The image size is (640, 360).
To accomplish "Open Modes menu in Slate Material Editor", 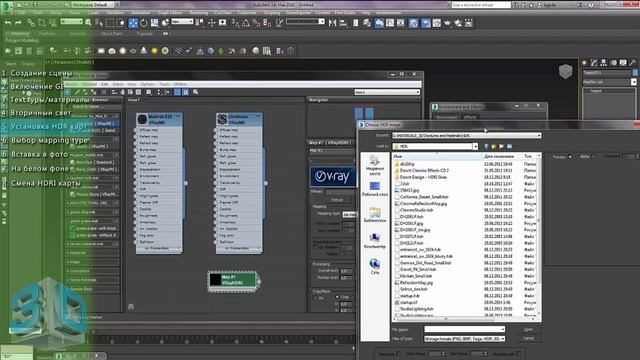I will (71, 84).
